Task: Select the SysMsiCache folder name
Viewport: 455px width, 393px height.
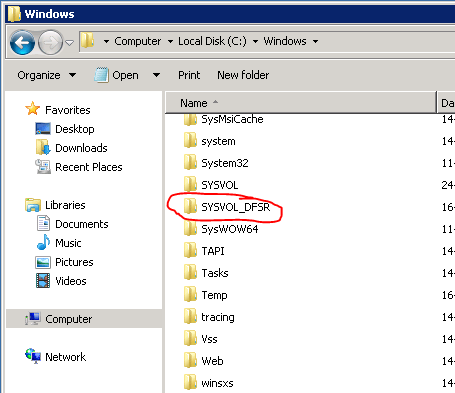Action: 232,119
